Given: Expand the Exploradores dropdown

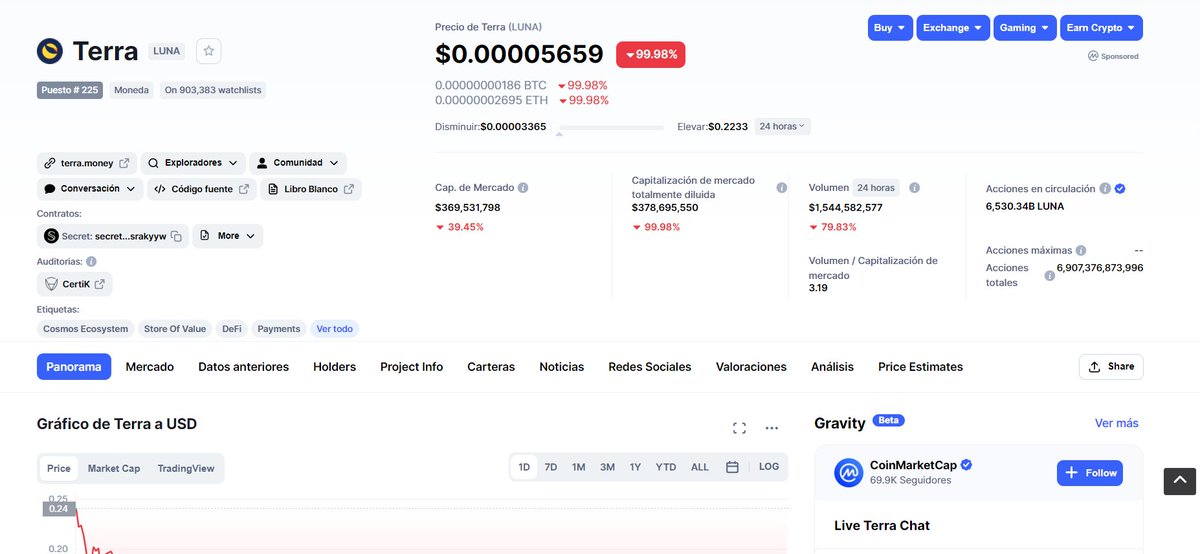Looking at the screenshot, I should (x=194, y=162).
